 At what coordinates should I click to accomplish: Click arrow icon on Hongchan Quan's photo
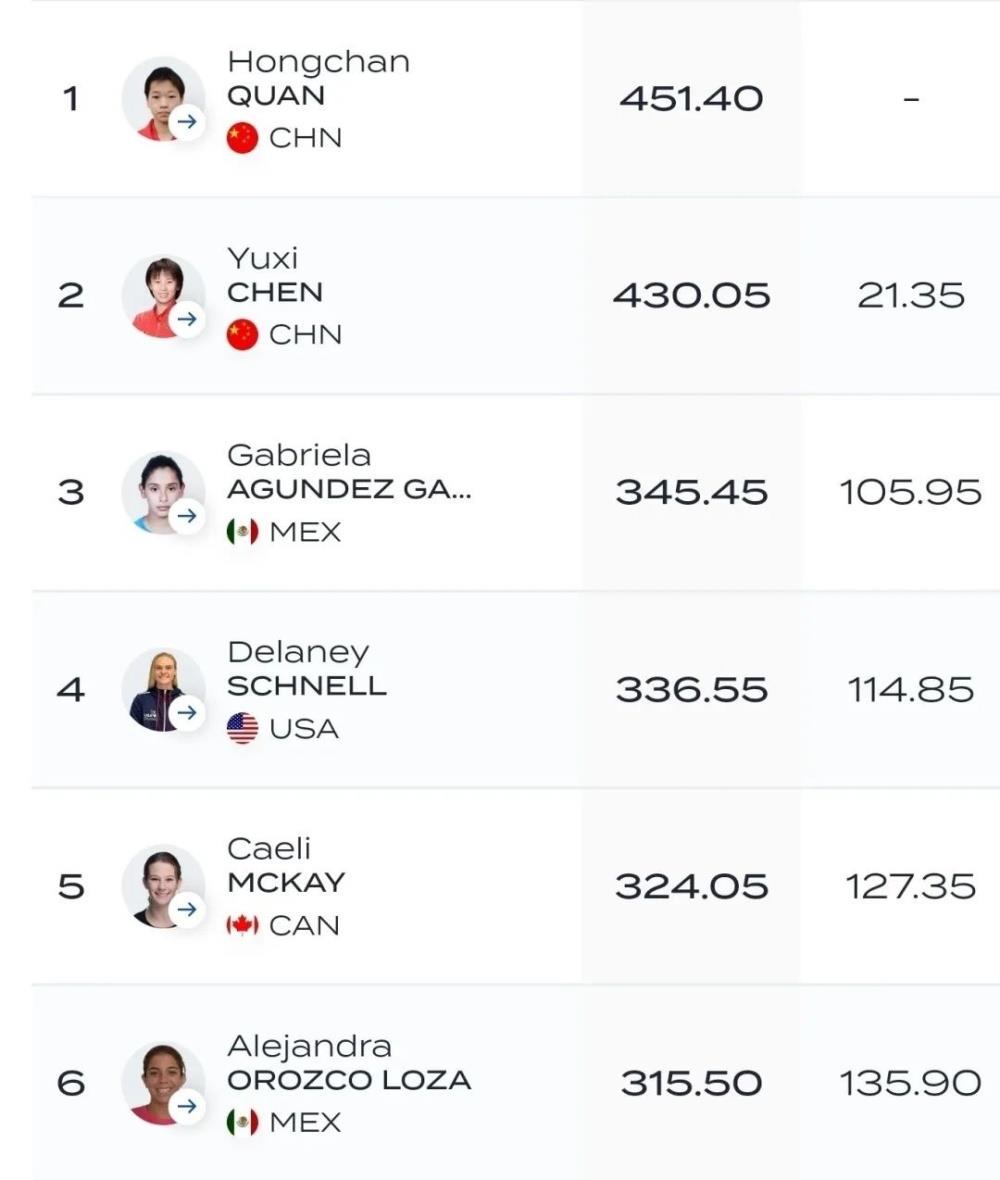187,123
